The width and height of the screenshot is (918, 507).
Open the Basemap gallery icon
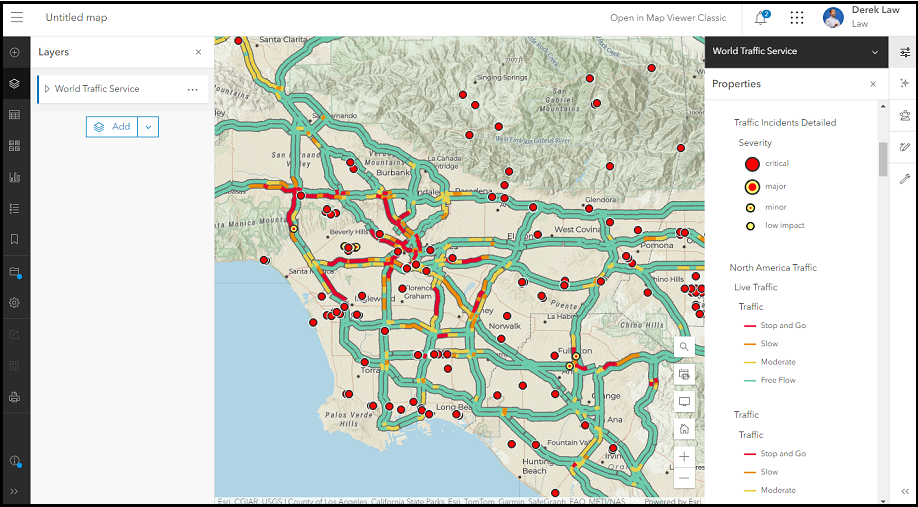pos(15,146)
